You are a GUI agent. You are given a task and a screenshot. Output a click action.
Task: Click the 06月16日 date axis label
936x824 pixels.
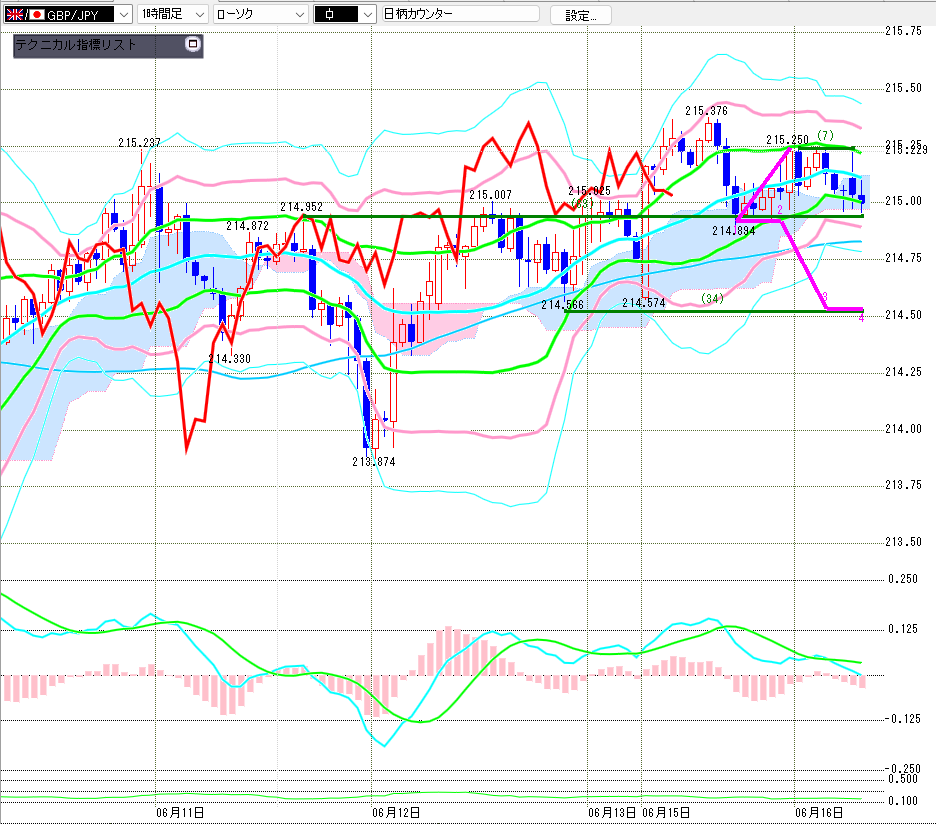819,813
